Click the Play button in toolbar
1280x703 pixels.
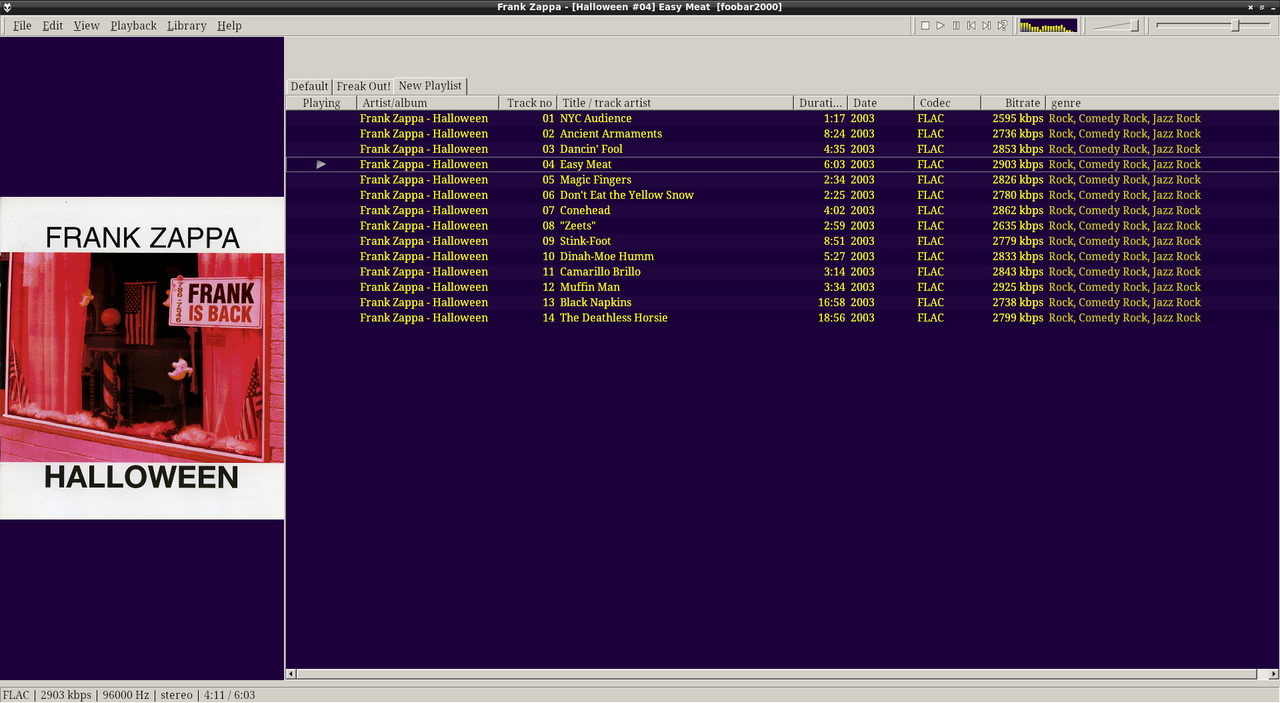pyautogui.click(x=940, y=25)
